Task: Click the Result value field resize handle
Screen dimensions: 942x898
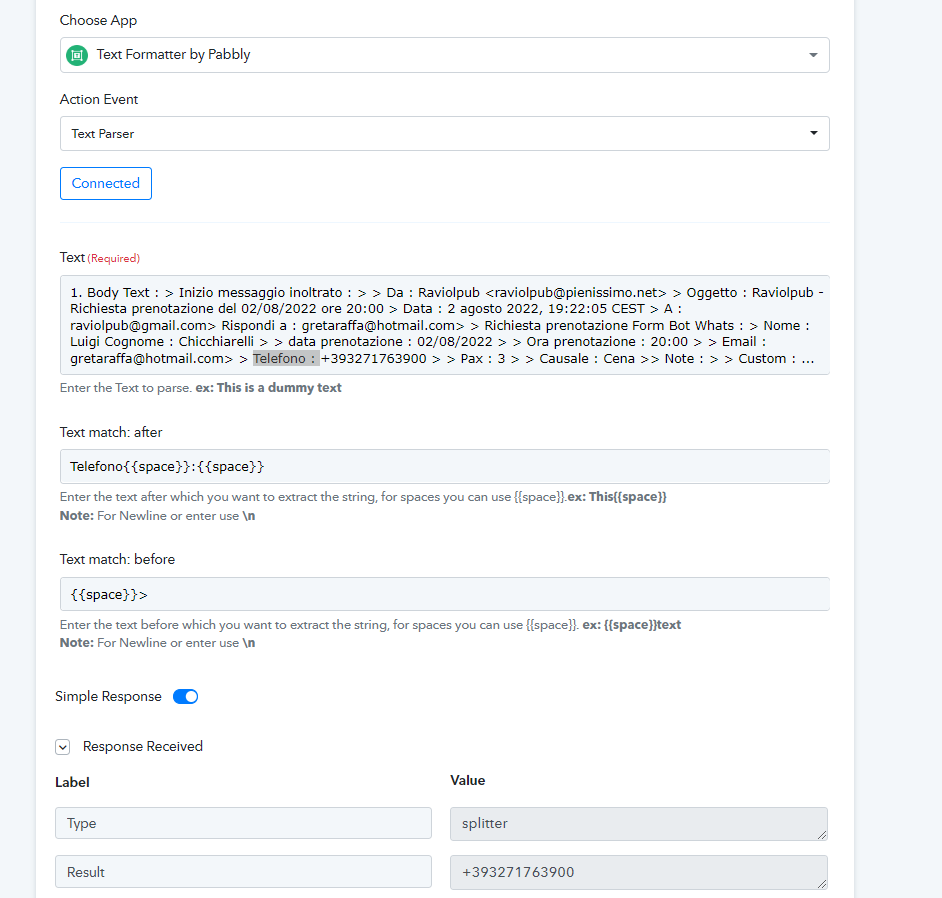Action: pyautogui.click(x=822, y=883)
